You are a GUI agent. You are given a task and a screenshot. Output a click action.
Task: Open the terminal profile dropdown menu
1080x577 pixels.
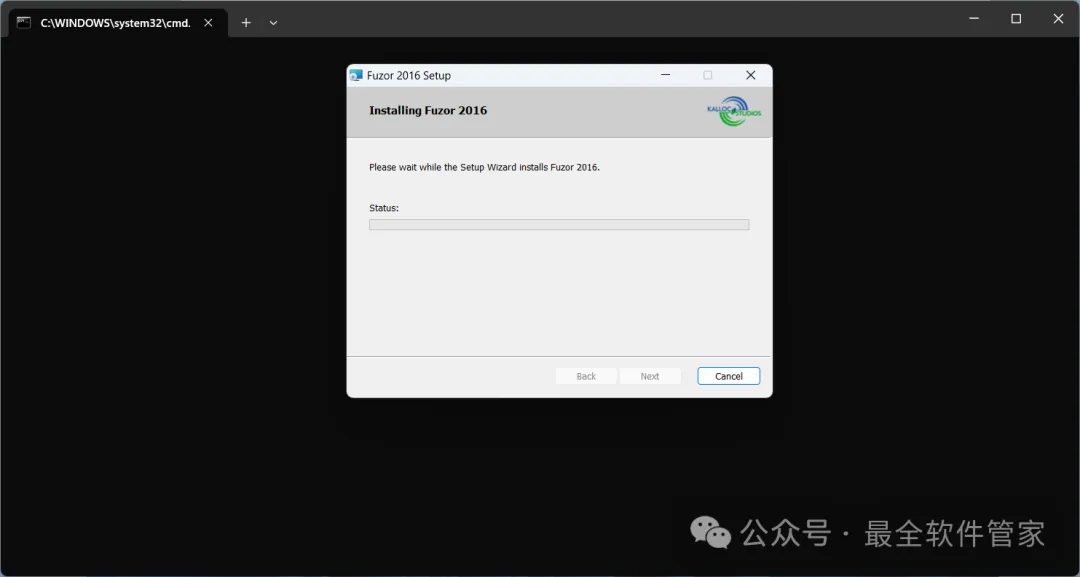pyautogui.click(x=273, y=23)
